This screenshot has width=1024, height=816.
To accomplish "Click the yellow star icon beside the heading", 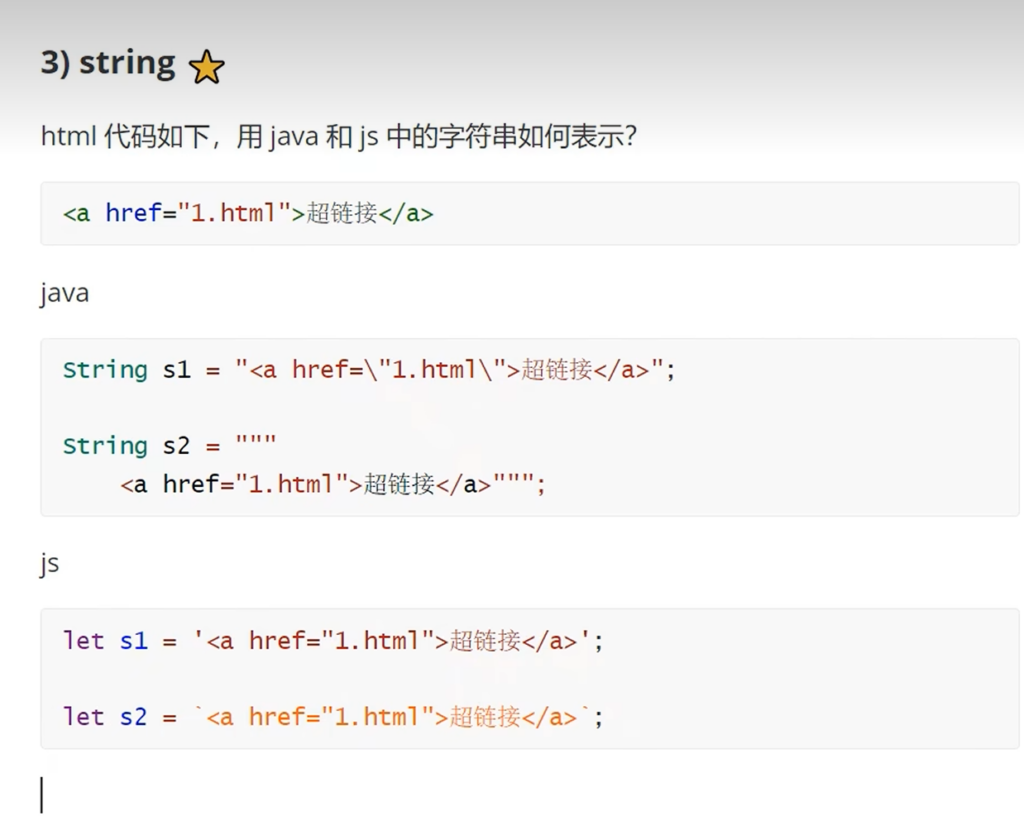I will coord(206,67).
